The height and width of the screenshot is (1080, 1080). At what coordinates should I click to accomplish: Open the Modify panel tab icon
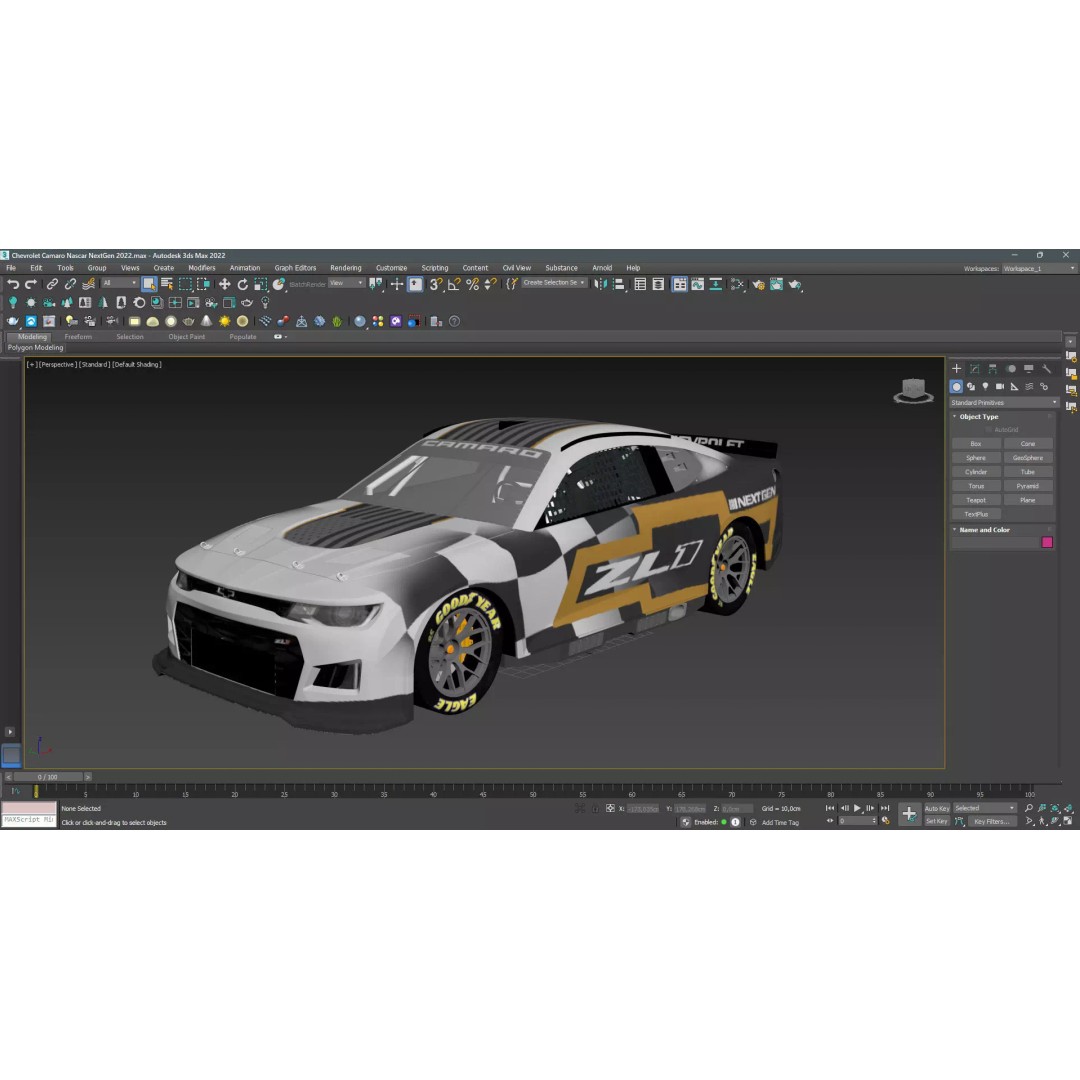(x=975, y=369)
